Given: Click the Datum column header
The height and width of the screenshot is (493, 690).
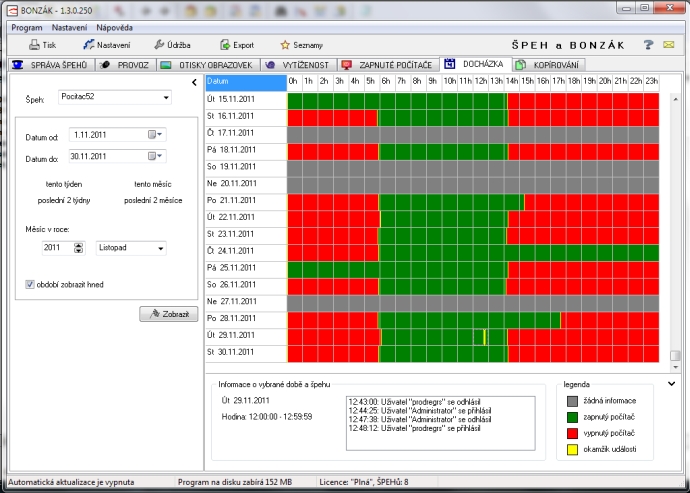Looking at the screenshot, I should (x=246, y=82).
